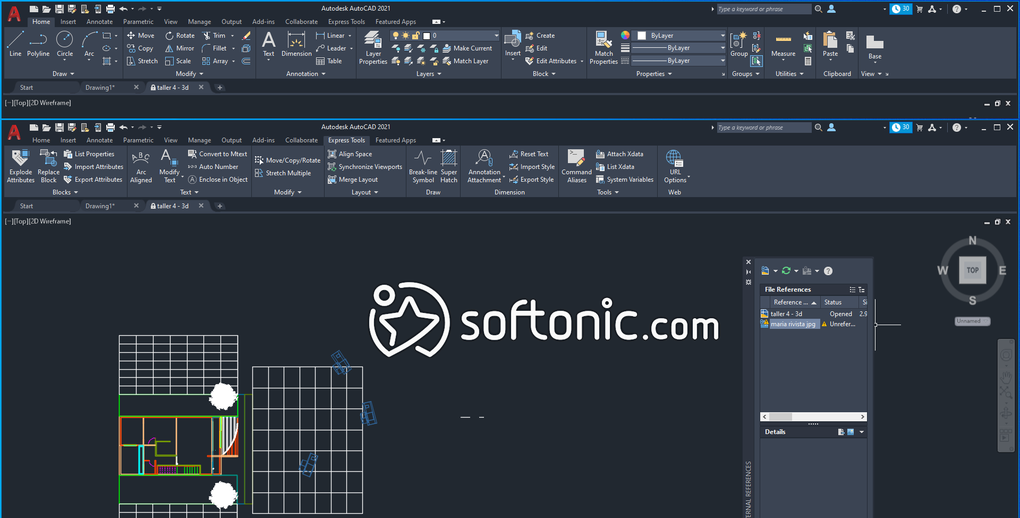
Task: Open the Details panel dropdown arrow
Action: point(861,432)
